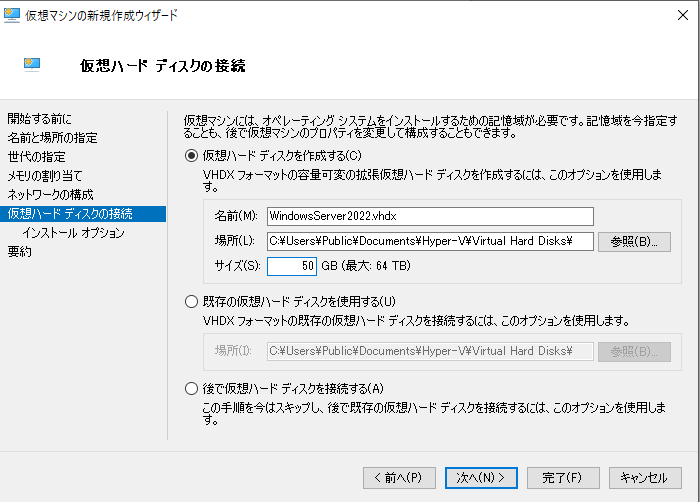Click the header icon beside 仮想ハード ディスクの接続
Viewport: 700px width, 502px height.
pyautogui.click(x=32, y=65)
